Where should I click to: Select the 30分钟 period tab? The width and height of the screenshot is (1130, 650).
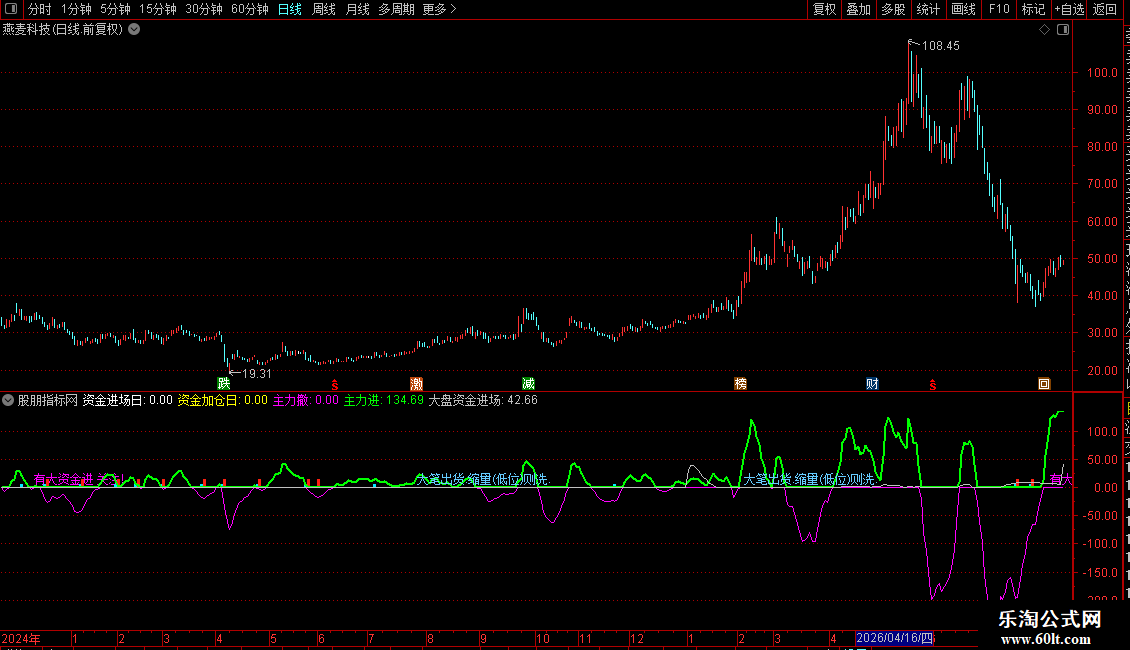204,9
